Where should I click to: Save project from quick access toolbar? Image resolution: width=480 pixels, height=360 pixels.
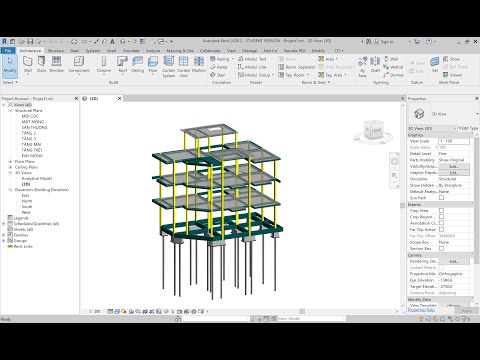click(x=30, y=42)
